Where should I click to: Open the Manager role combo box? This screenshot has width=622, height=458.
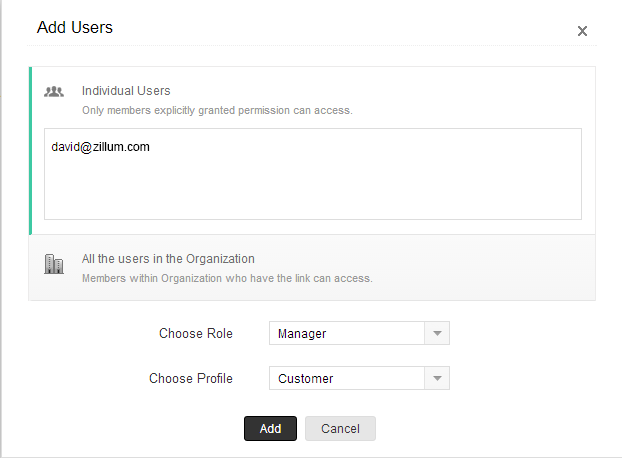click(x=347, y=333)
